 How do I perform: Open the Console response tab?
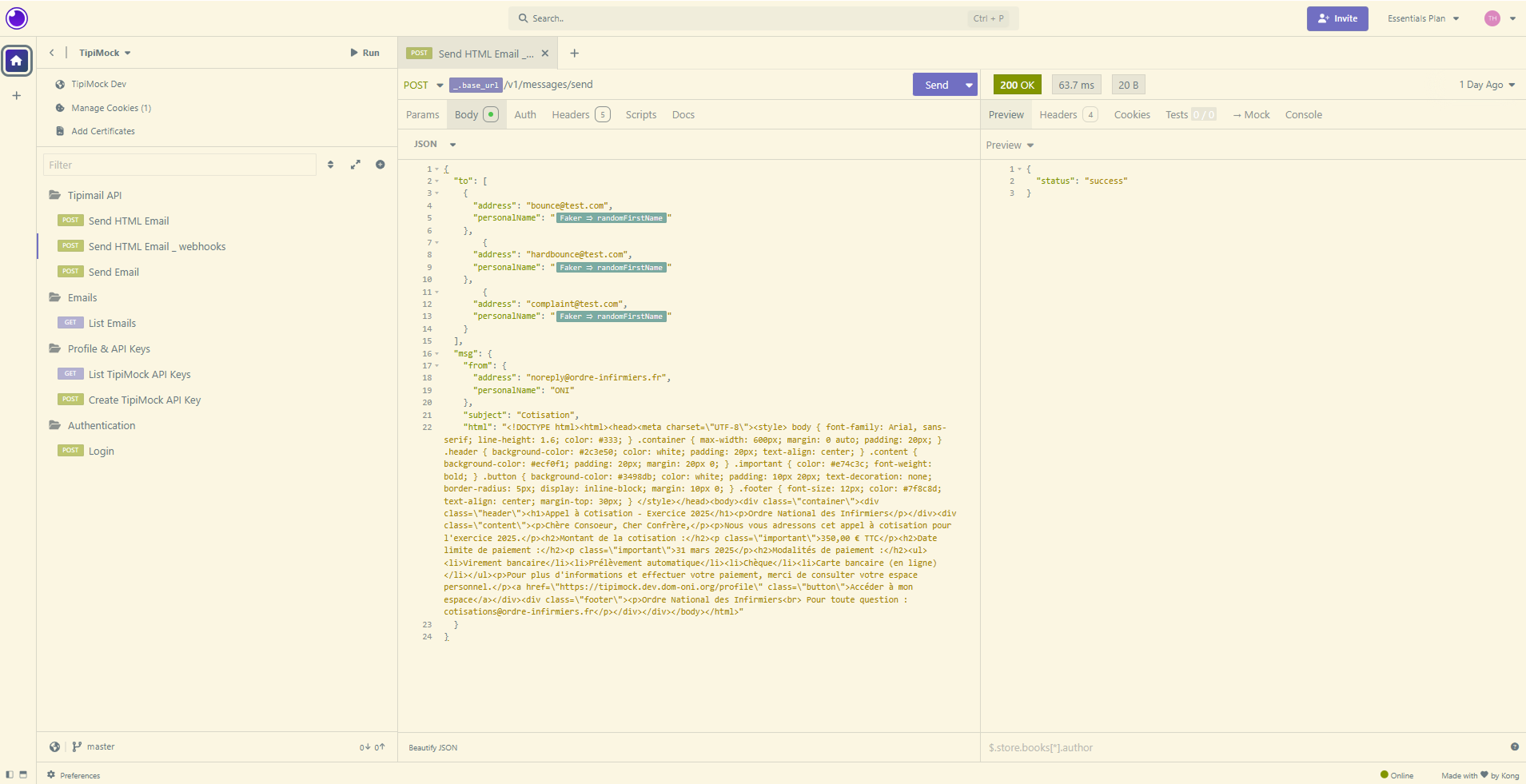1303,115
